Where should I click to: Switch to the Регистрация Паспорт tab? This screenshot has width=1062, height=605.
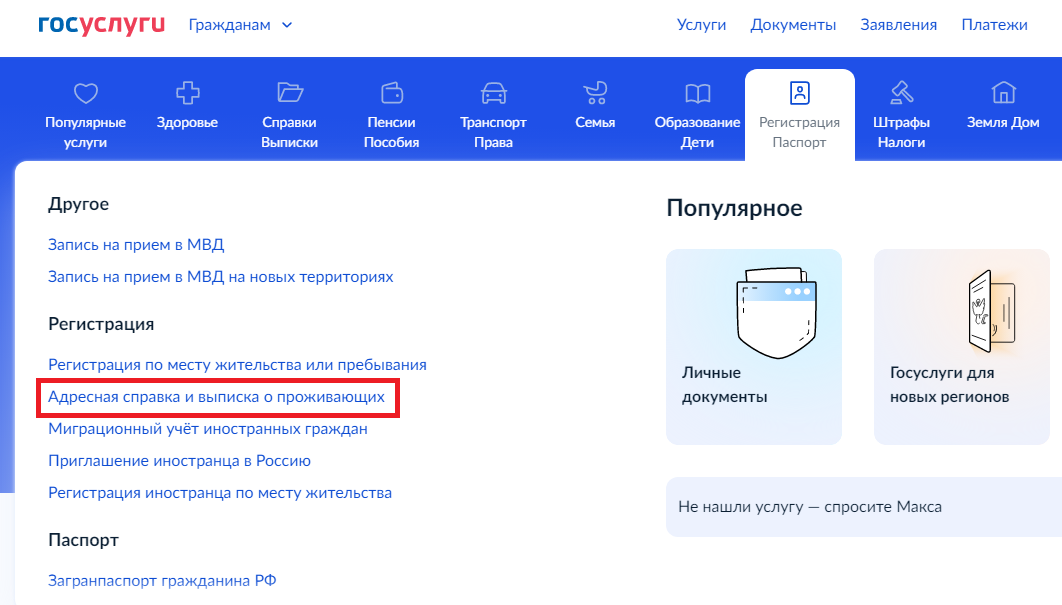click(799, 110)
